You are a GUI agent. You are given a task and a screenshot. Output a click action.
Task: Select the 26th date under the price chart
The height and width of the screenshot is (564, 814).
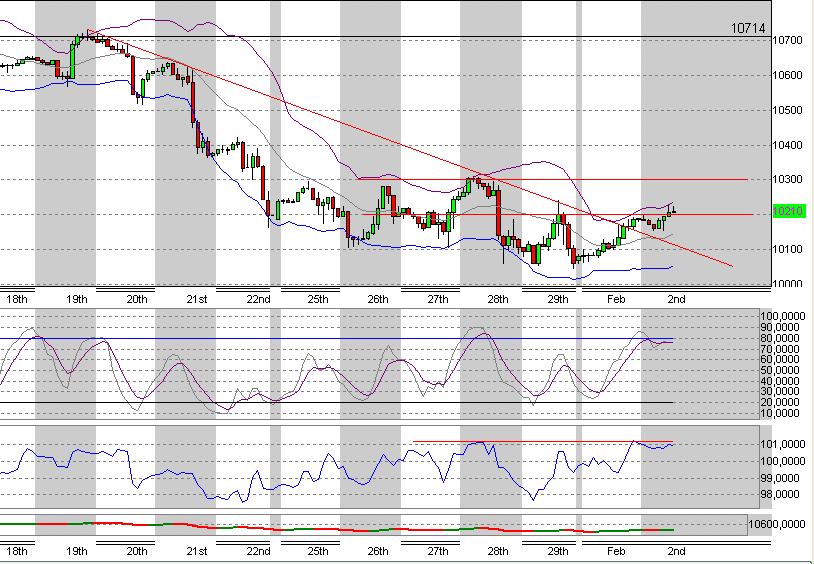377,300
